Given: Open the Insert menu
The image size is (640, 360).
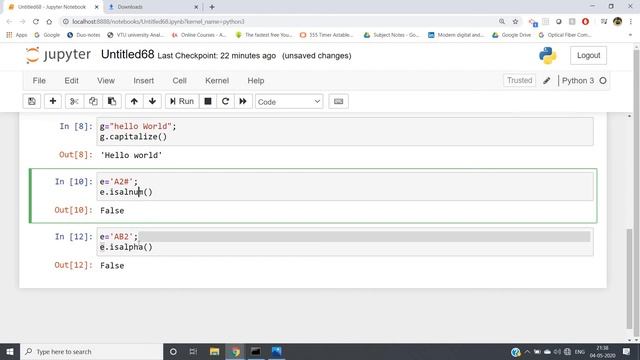Looking at the screenshot, I should [x=144, y=81].
